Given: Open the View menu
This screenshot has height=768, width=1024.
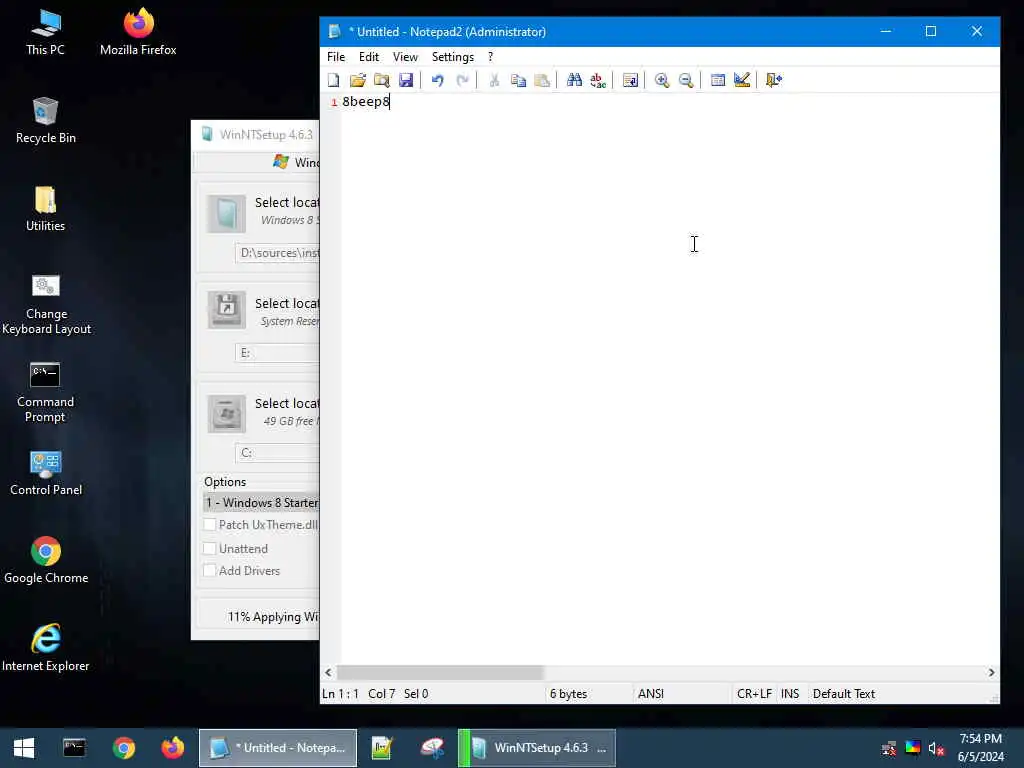Looking at the screenshot, I should [x=405, y=57].
